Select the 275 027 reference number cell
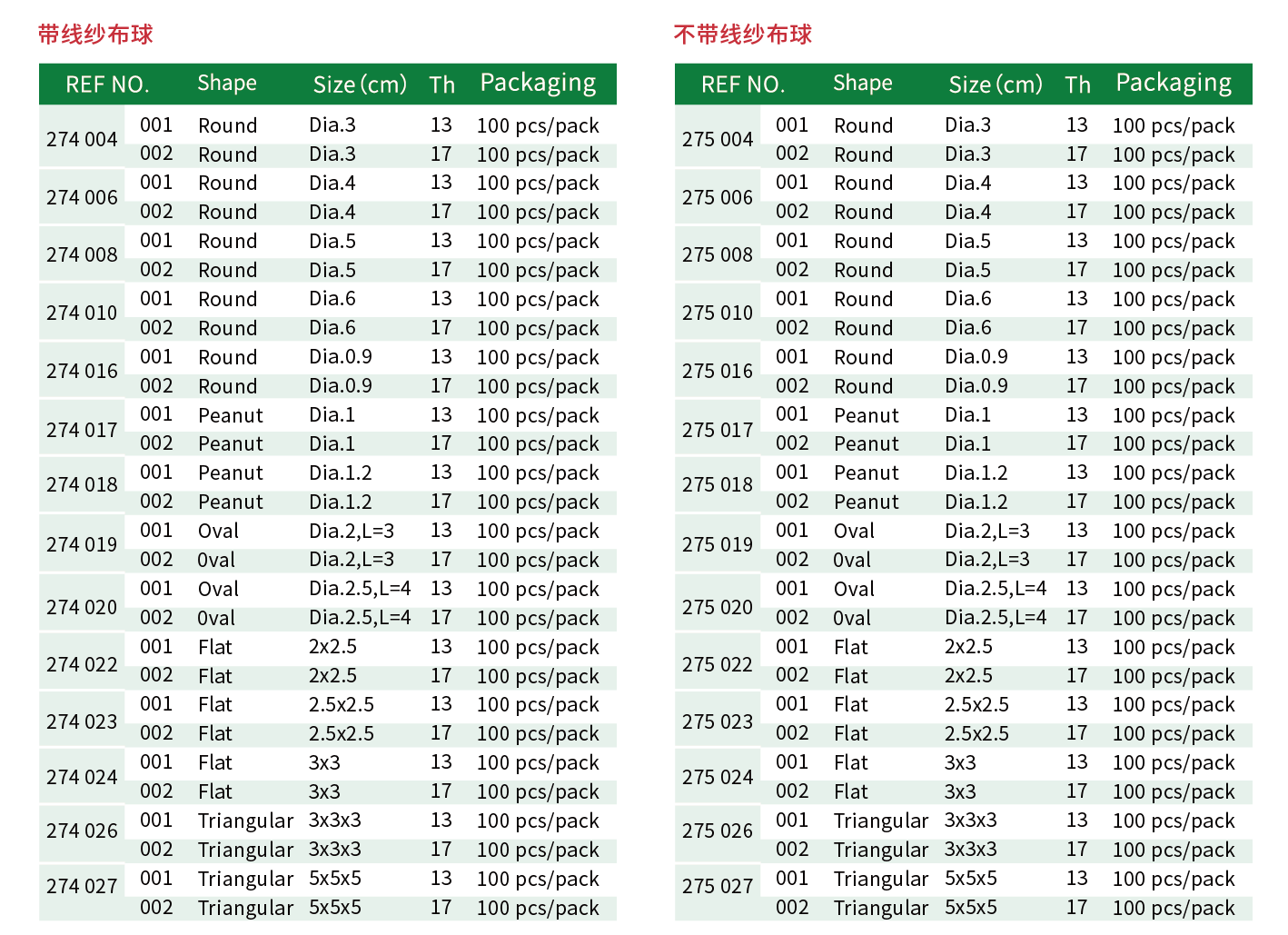 [x=718, y=886]
